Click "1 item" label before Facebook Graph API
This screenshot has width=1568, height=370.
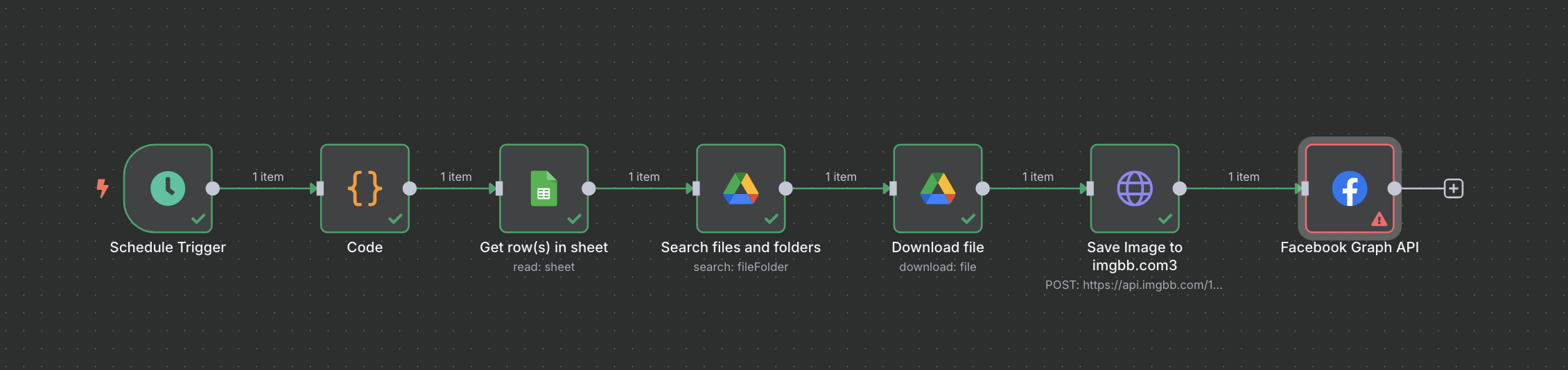click(1243, 177)
